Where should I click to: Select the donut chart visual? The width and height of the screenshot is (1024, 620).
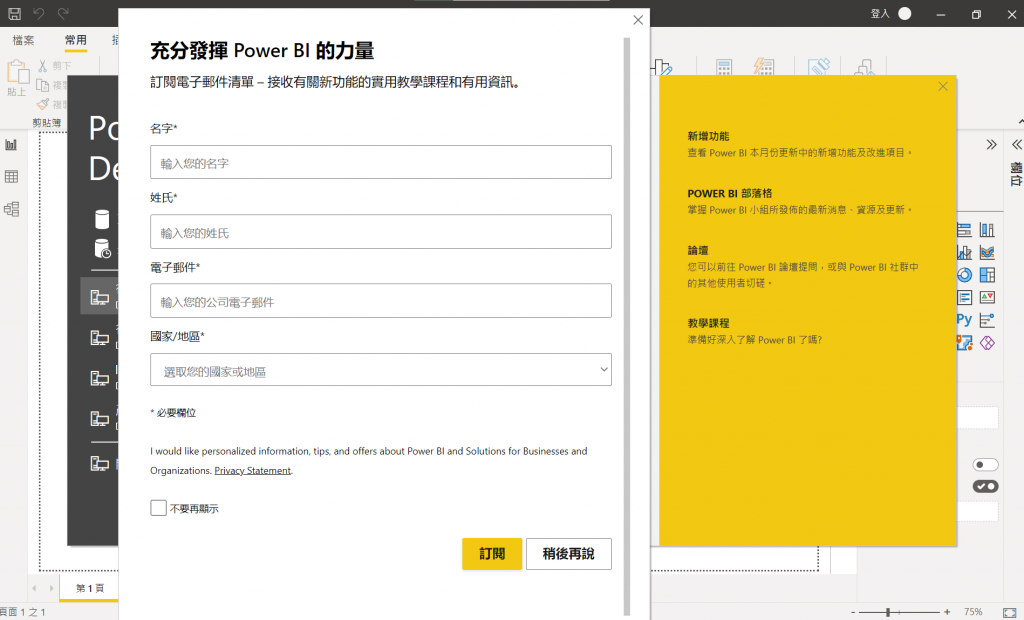[964, 275]
